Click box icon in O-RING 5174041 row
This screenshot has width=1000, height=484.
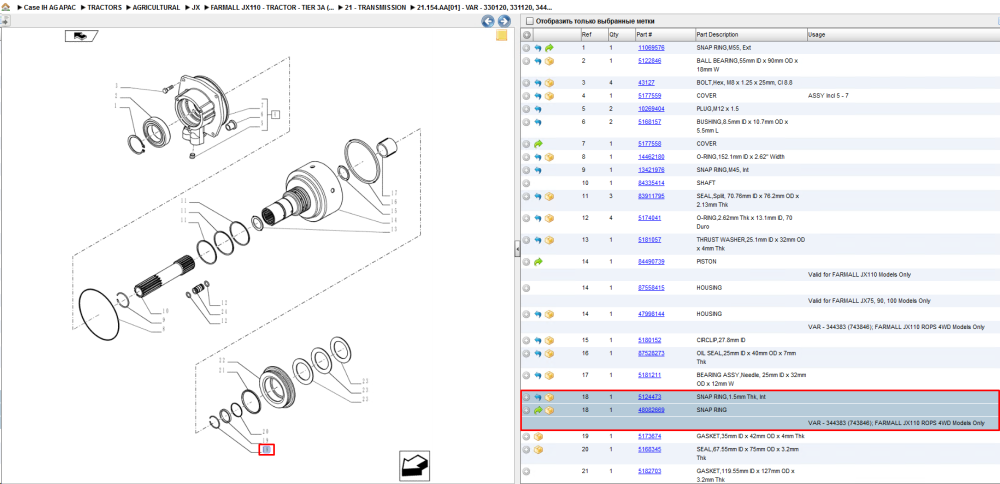pyautogui.click(x=549, y=218)
